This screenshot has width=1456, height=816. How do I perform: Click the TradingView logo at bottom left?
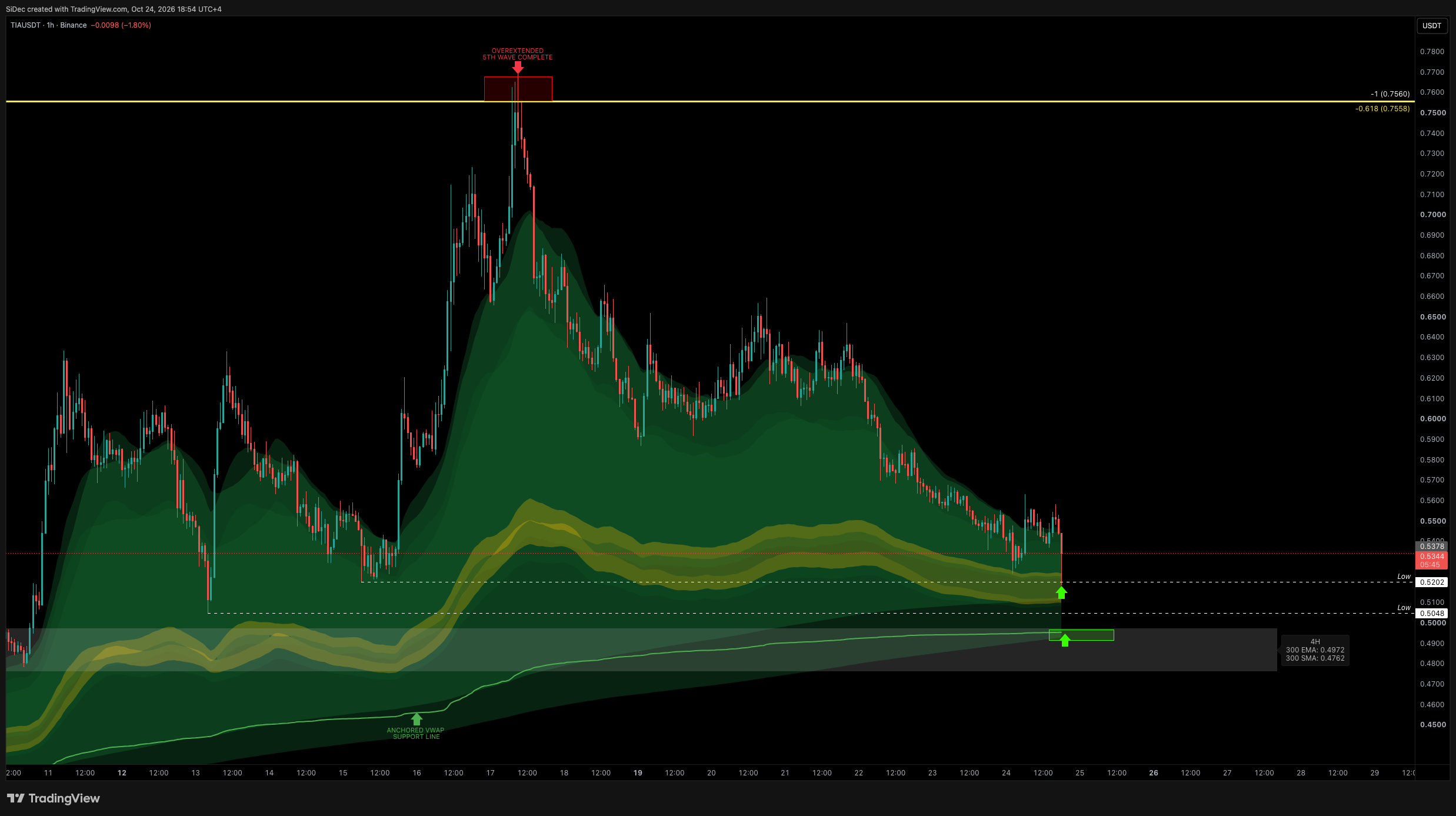[54, 798]
